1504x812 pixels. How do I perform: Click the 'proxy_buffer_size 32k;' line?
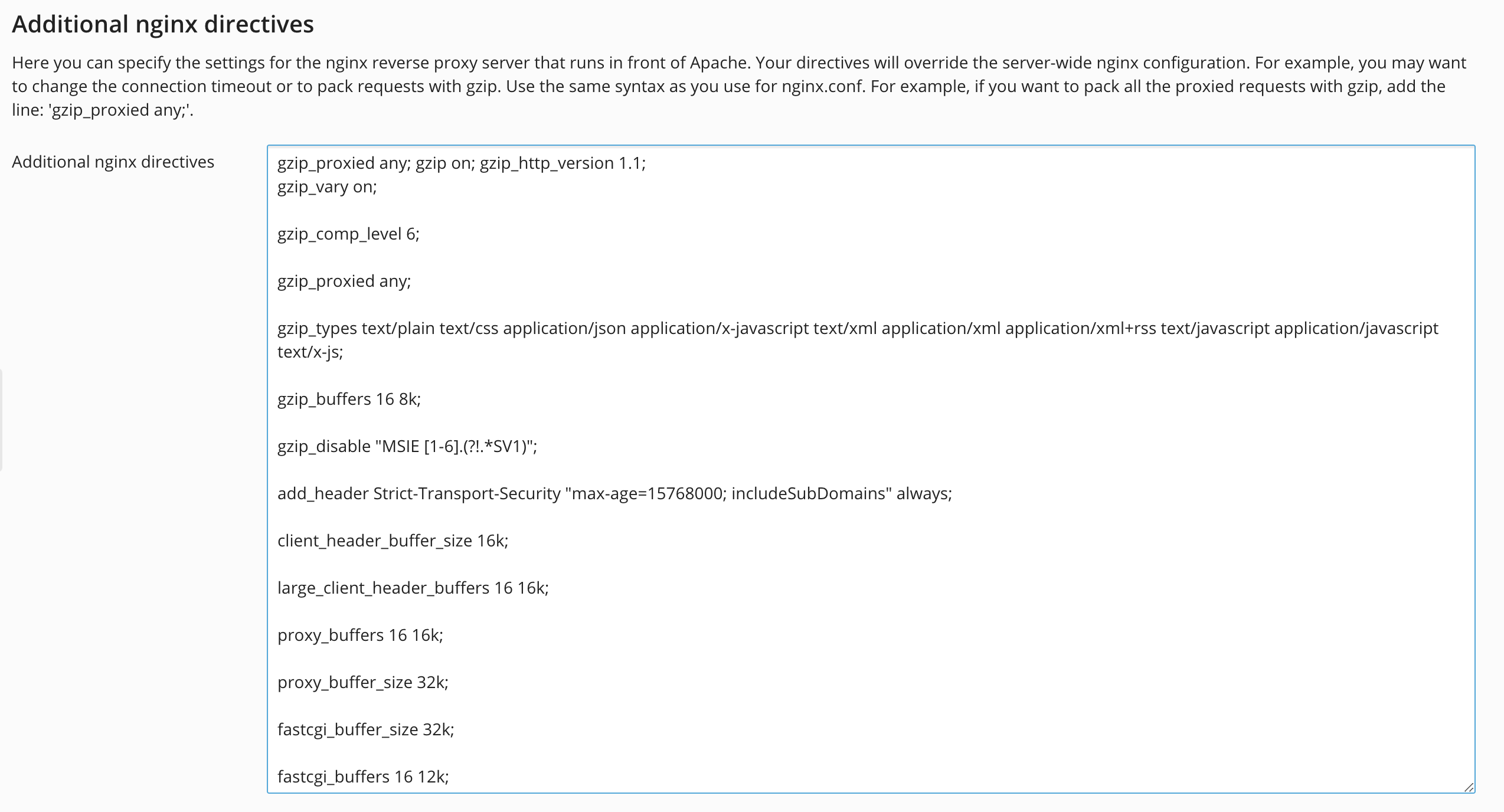(x=362, y=683)
